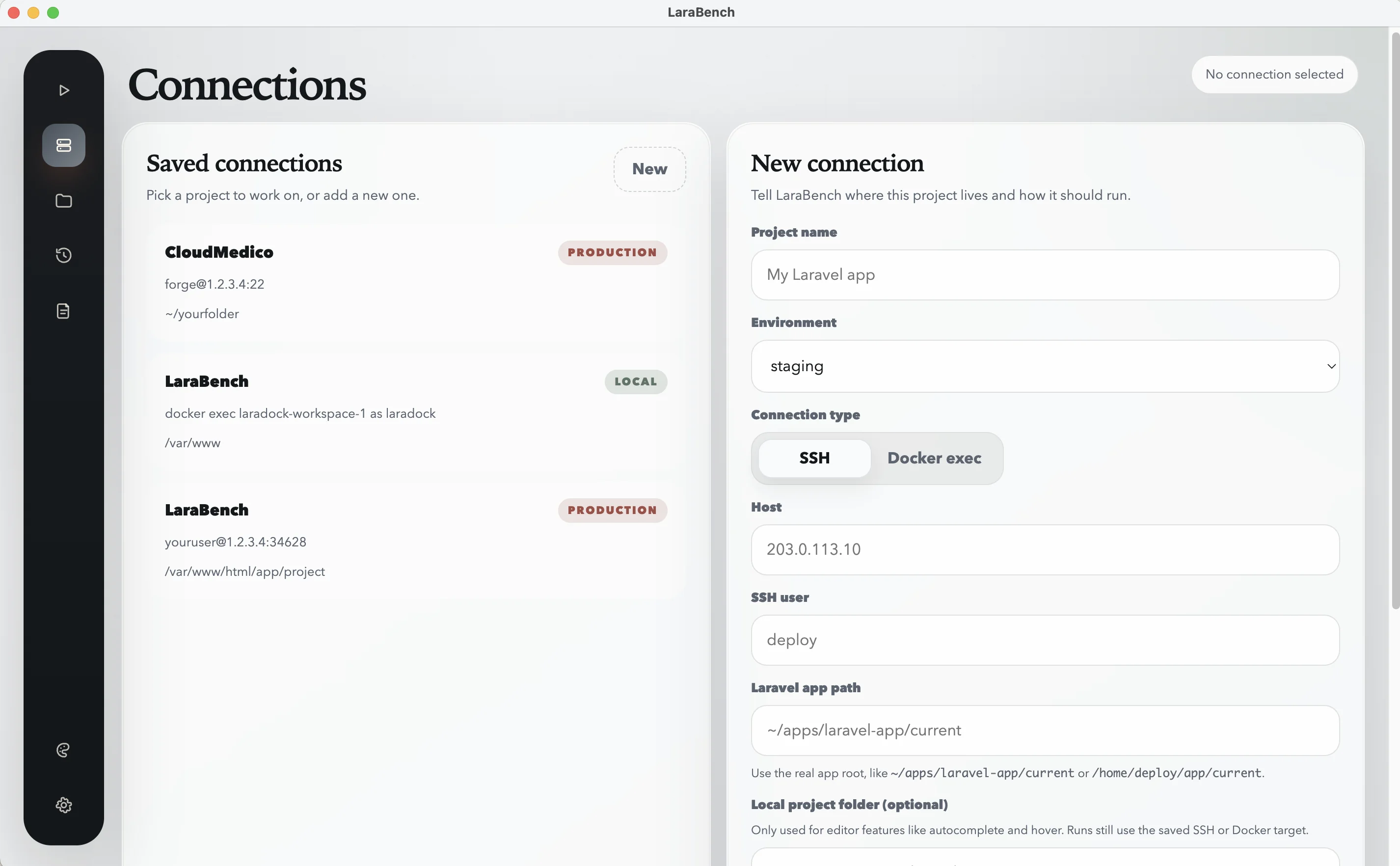Choose SSH connection type

point(814,458)
